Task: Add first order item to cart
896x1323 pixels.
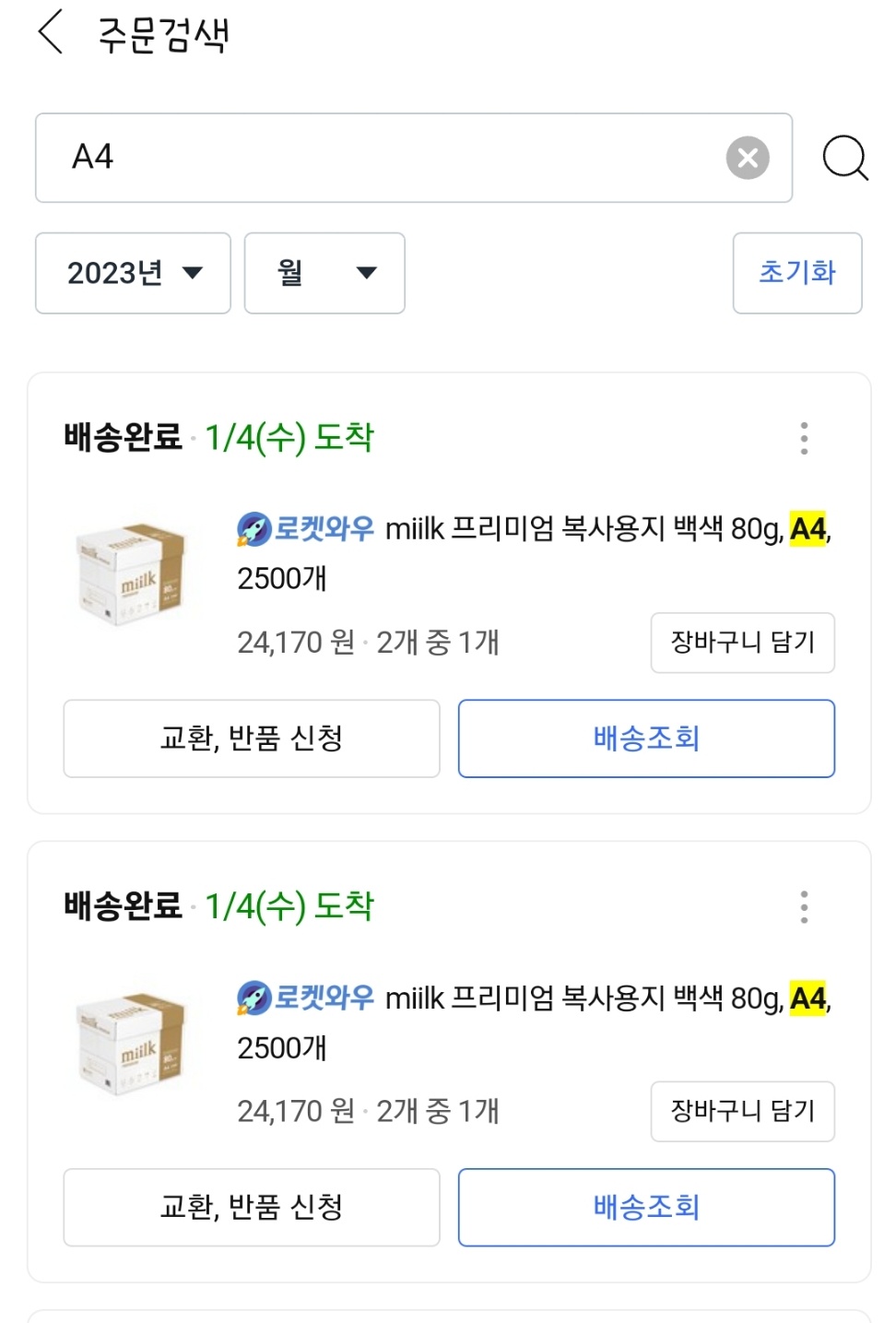Action: coord(742,643)
